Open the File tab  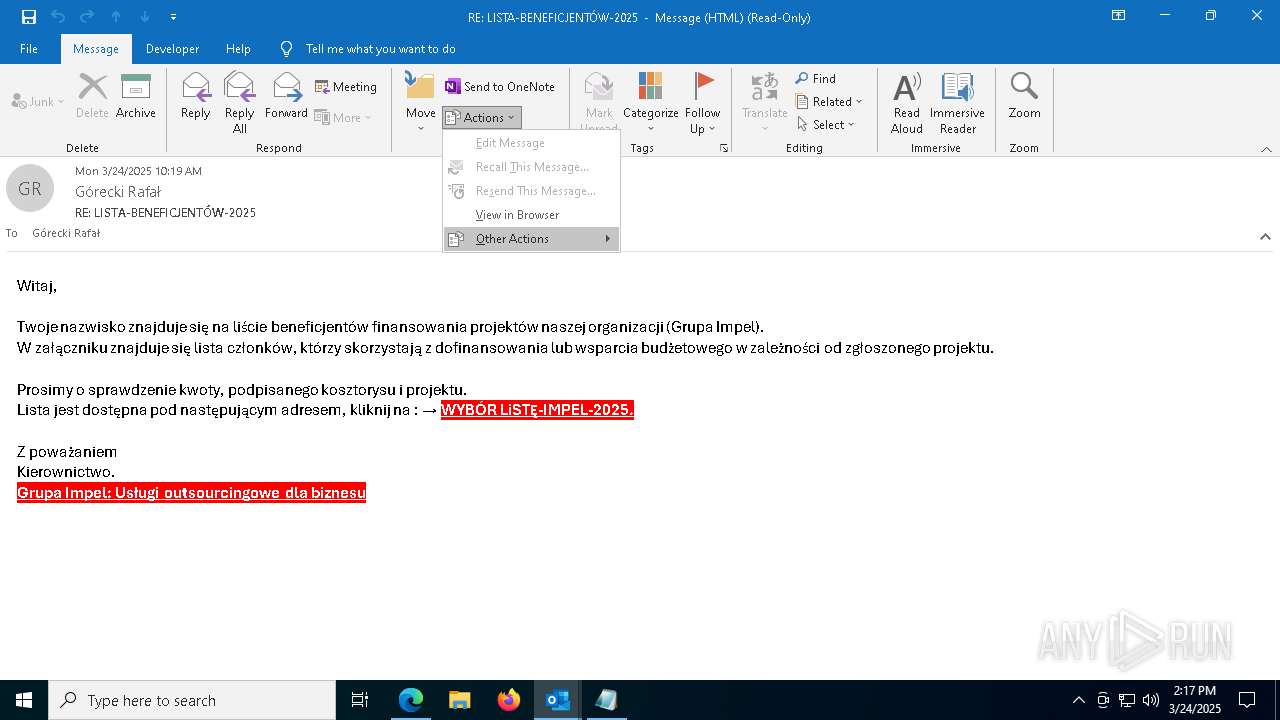click(29, 48)
